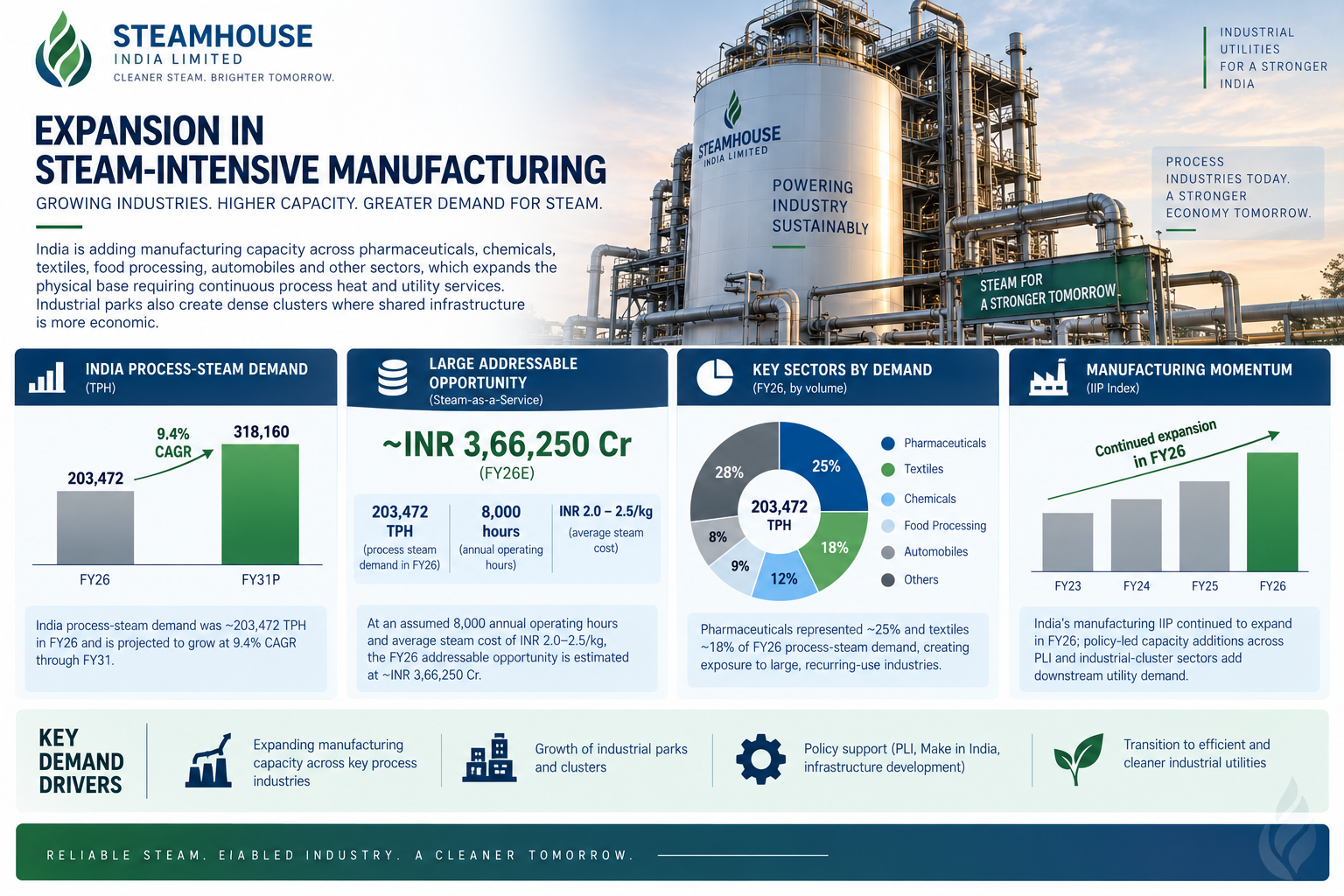Select the FY31P axis label
This screenshot has height=896, width=1344.
pyautogui.click(x=261, y=580)
